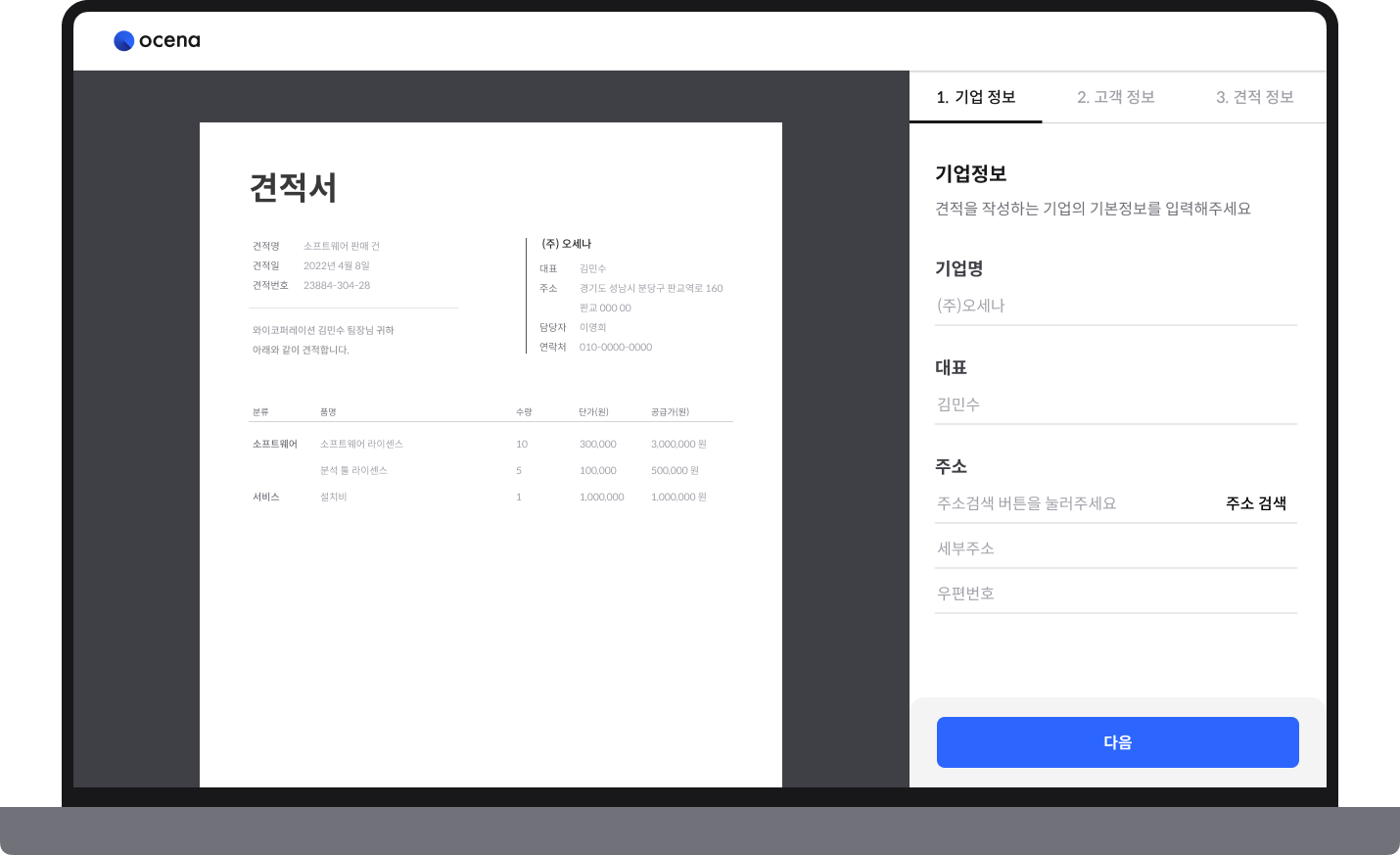Switch to the 3. 견적 정보 tab

click(x=1255, y=97)
